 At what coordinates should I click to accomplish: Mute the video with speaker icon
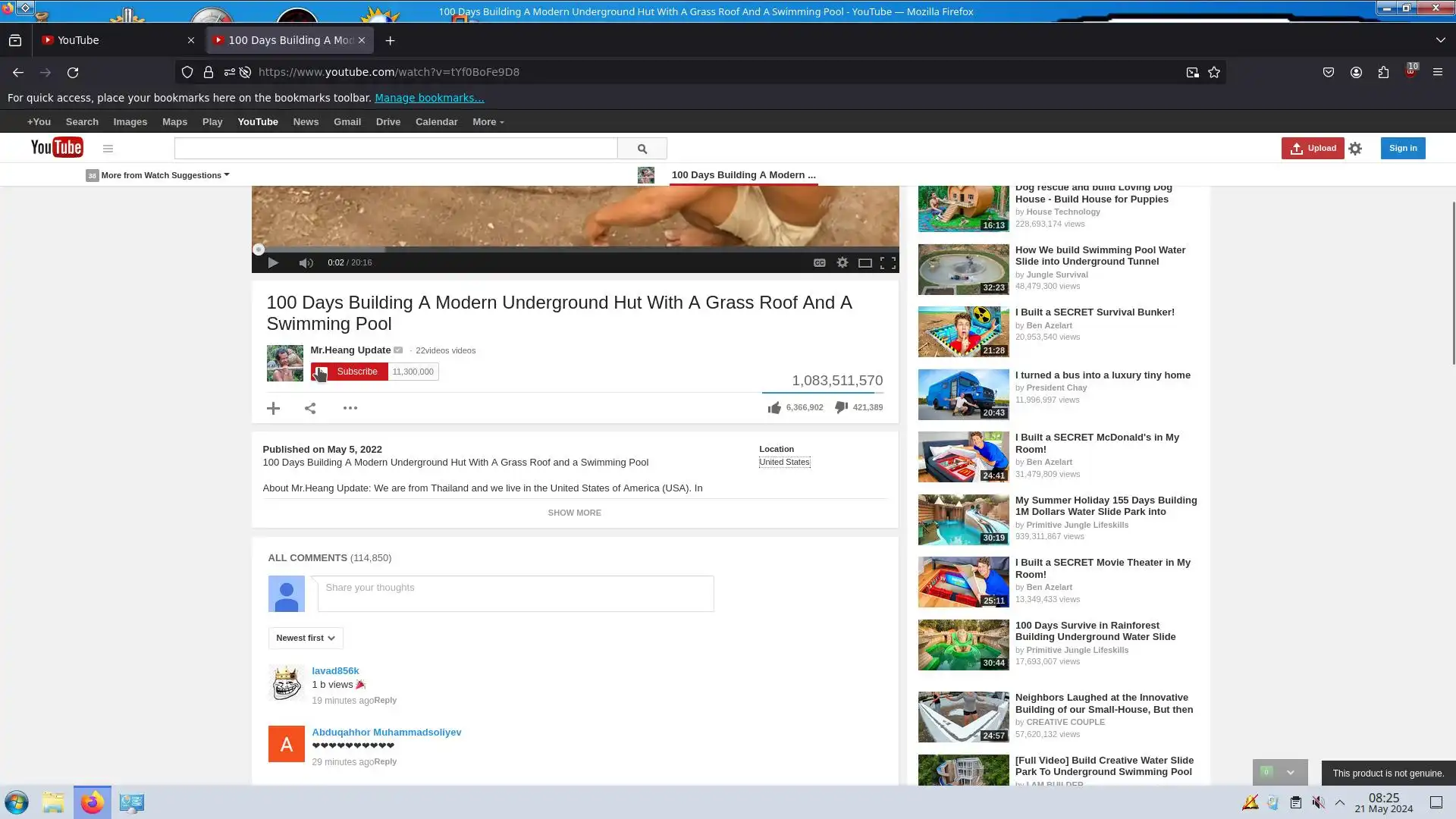[x=306, y=262]
